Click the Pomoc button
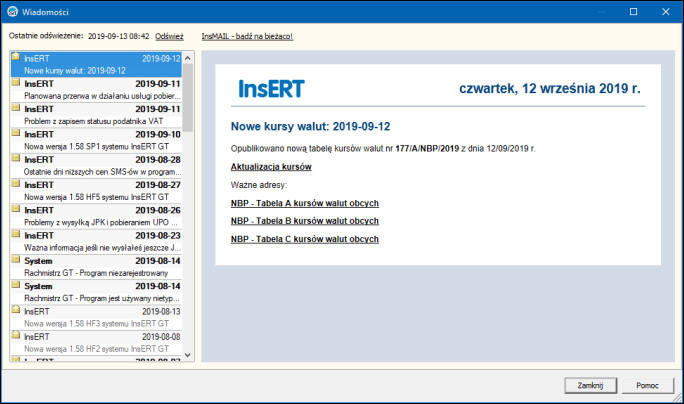This screenshot has width=684, height=404. pos(647,385)
